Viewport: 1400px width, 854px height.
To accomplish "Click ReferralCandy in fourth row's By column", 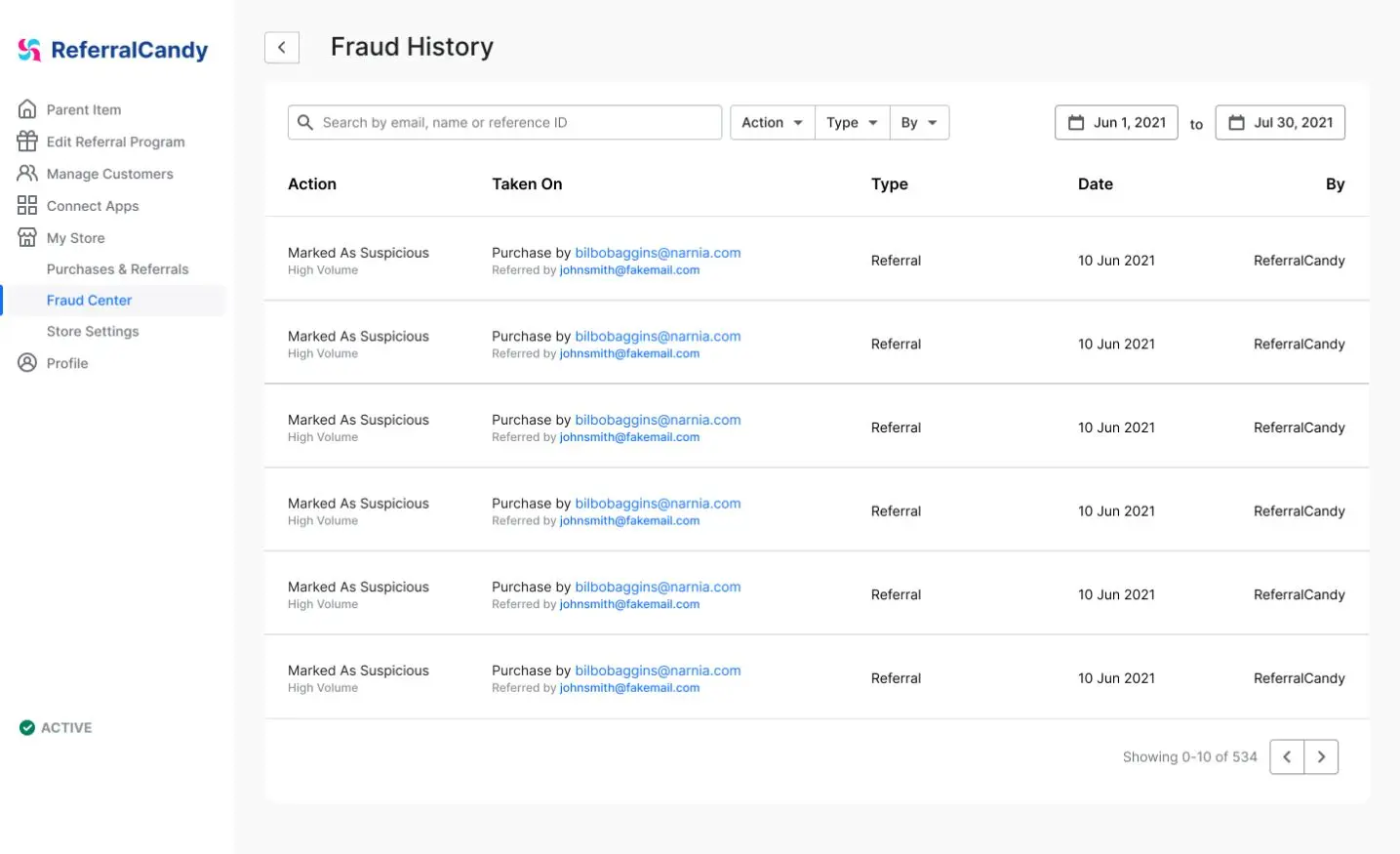I will pyautogui.click(x=1300, y=511).
